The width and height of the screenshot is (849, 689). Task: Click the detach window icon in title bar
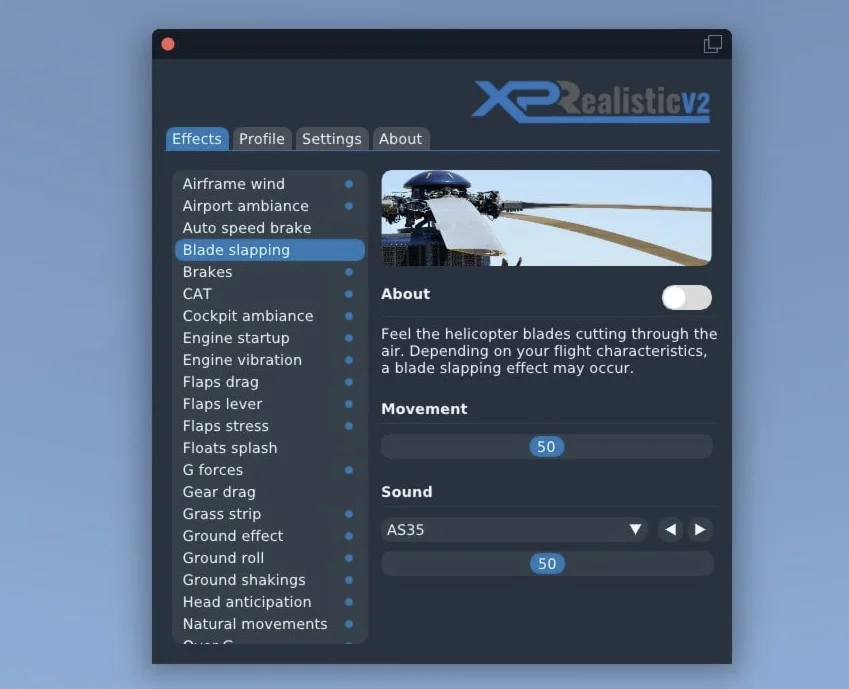(713, 44)
